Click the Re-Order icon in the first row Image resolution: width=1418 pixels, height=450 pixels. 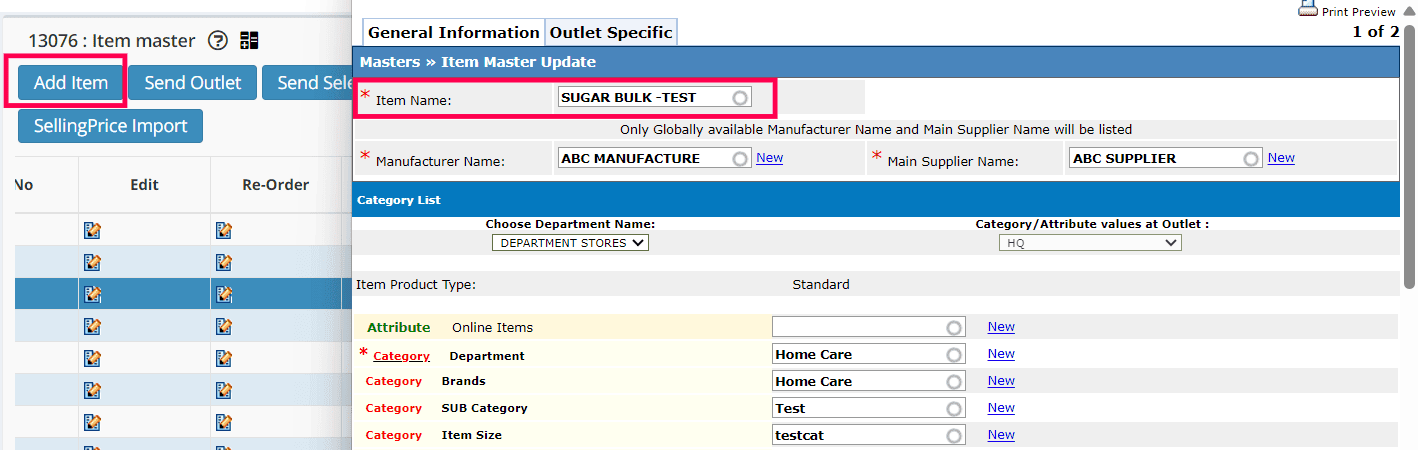tap(224, 231)
